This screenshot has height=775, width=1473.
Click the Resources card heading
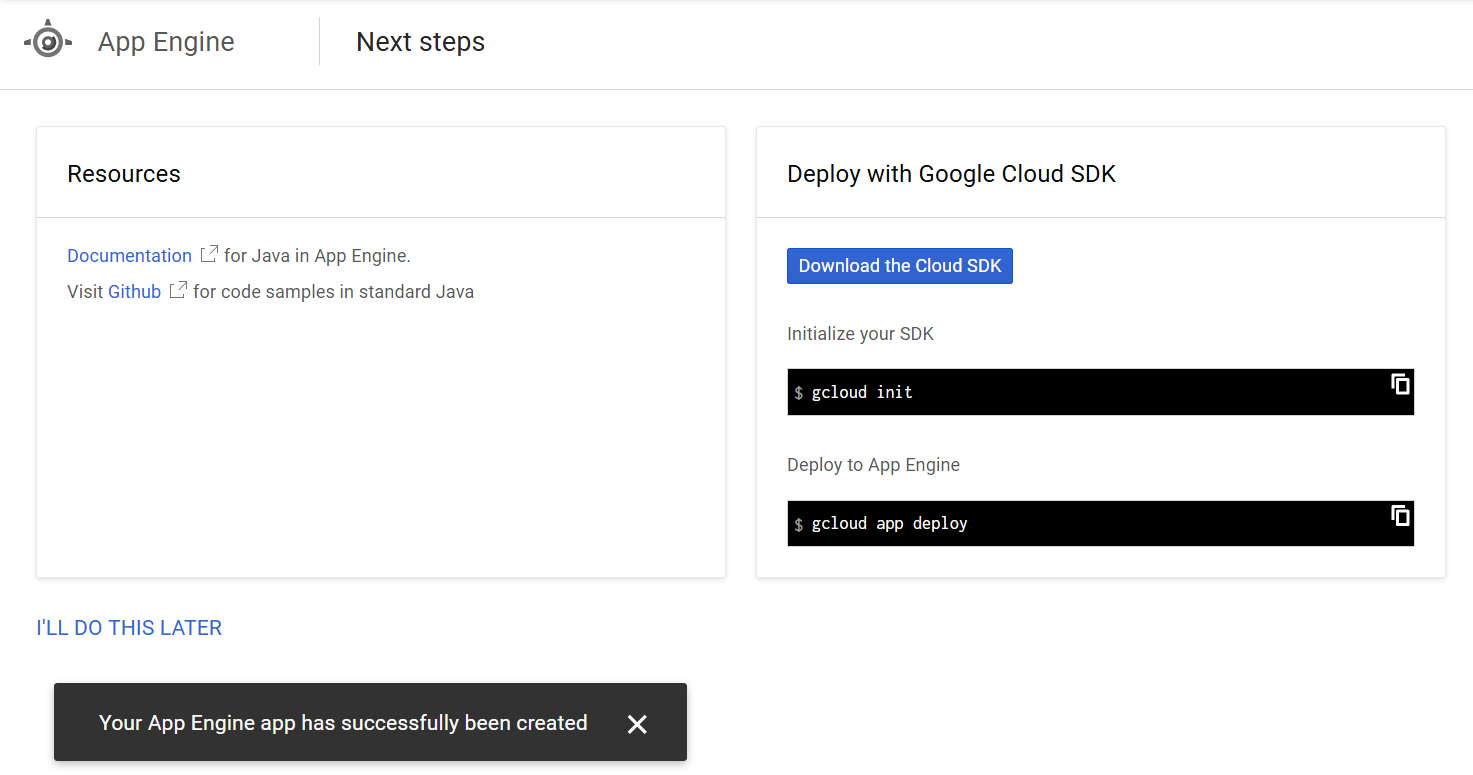124,174
